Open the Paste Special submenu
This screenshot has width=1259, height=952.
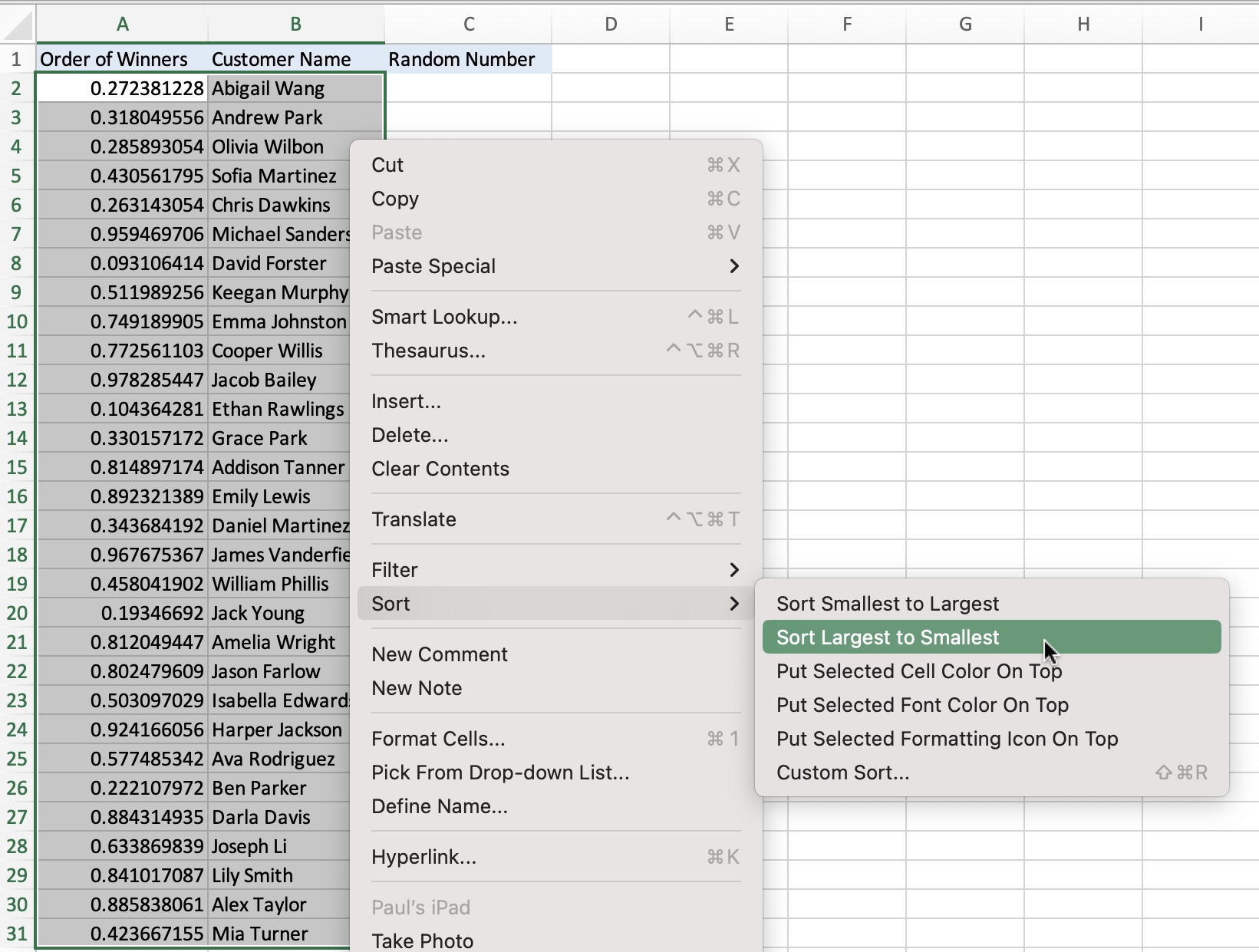pos(556,266)
